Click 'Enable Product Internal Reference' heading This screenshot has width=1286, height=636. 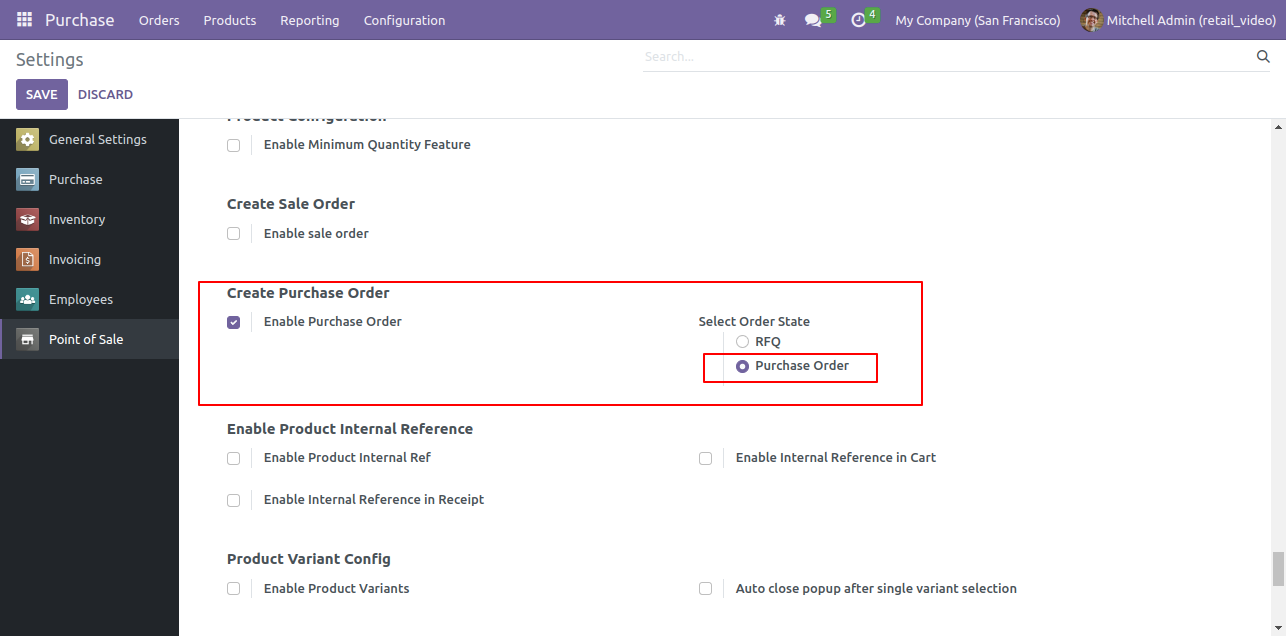tap(350, 429)
